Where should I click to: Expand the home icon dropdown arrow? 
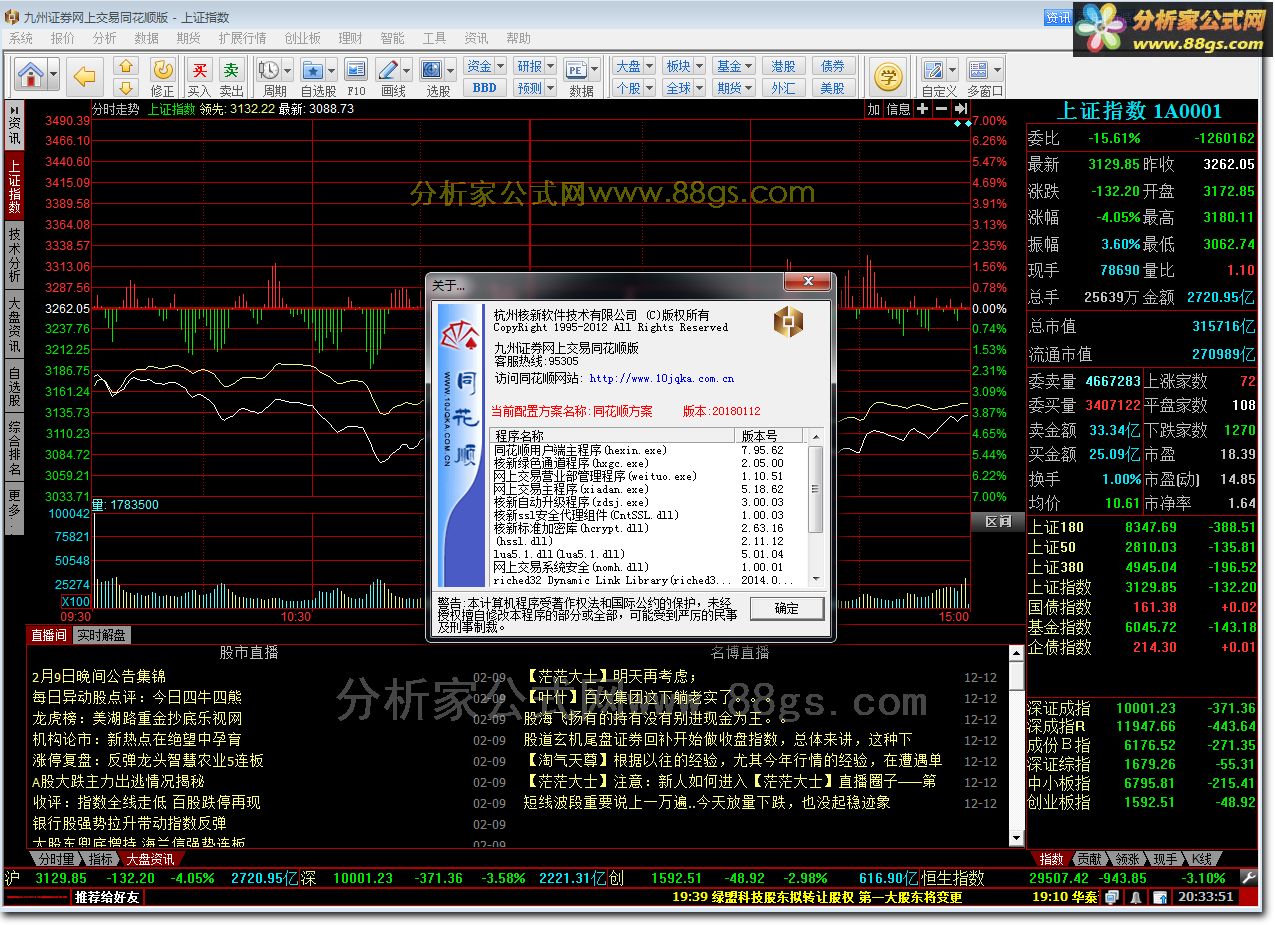tap(53, 75)
